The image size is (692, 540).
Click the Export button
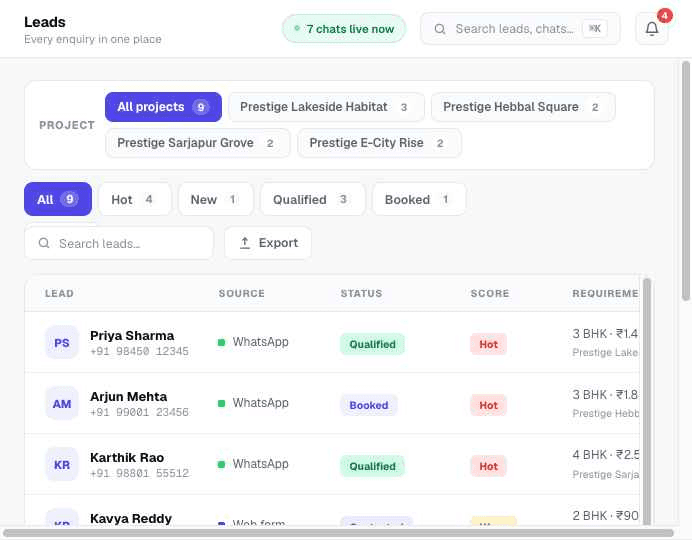coord(268,243)
